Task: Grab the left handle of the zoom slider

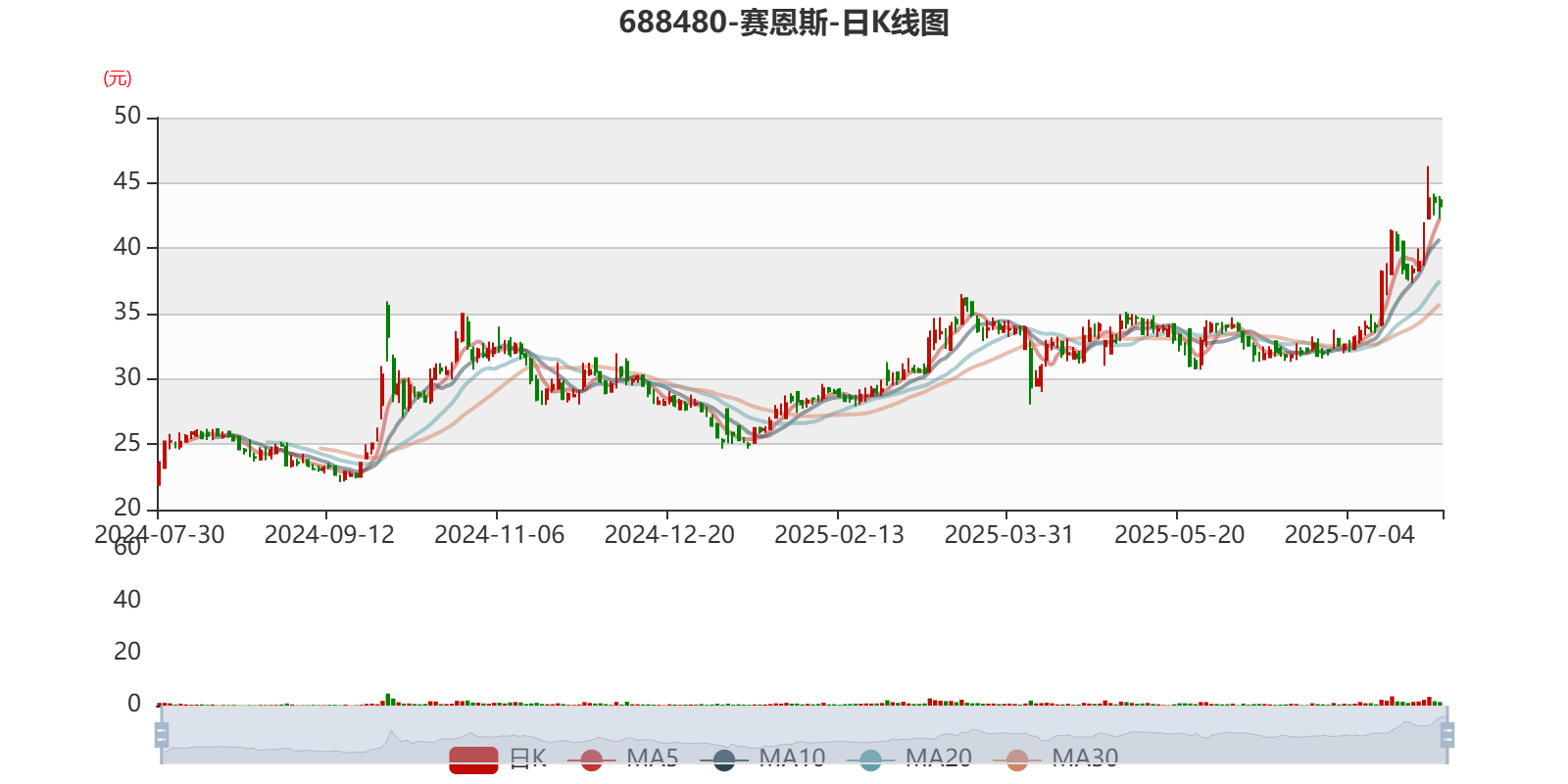Action: pyautogui.click(x=162, y=735)
